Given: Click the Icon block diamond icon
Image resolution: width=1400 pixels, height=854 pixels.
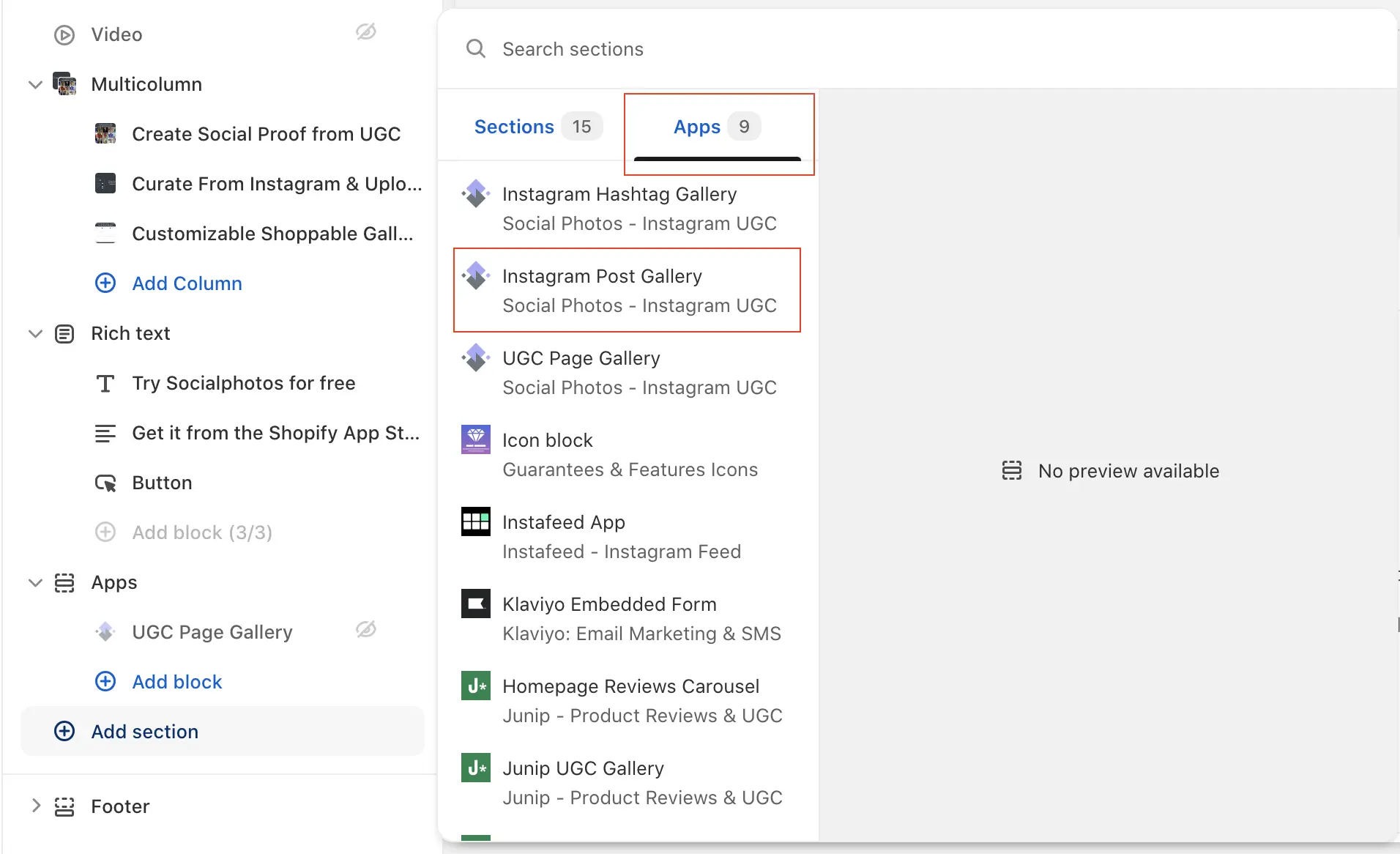Looking at the screenshot, I should click(476, 439).
